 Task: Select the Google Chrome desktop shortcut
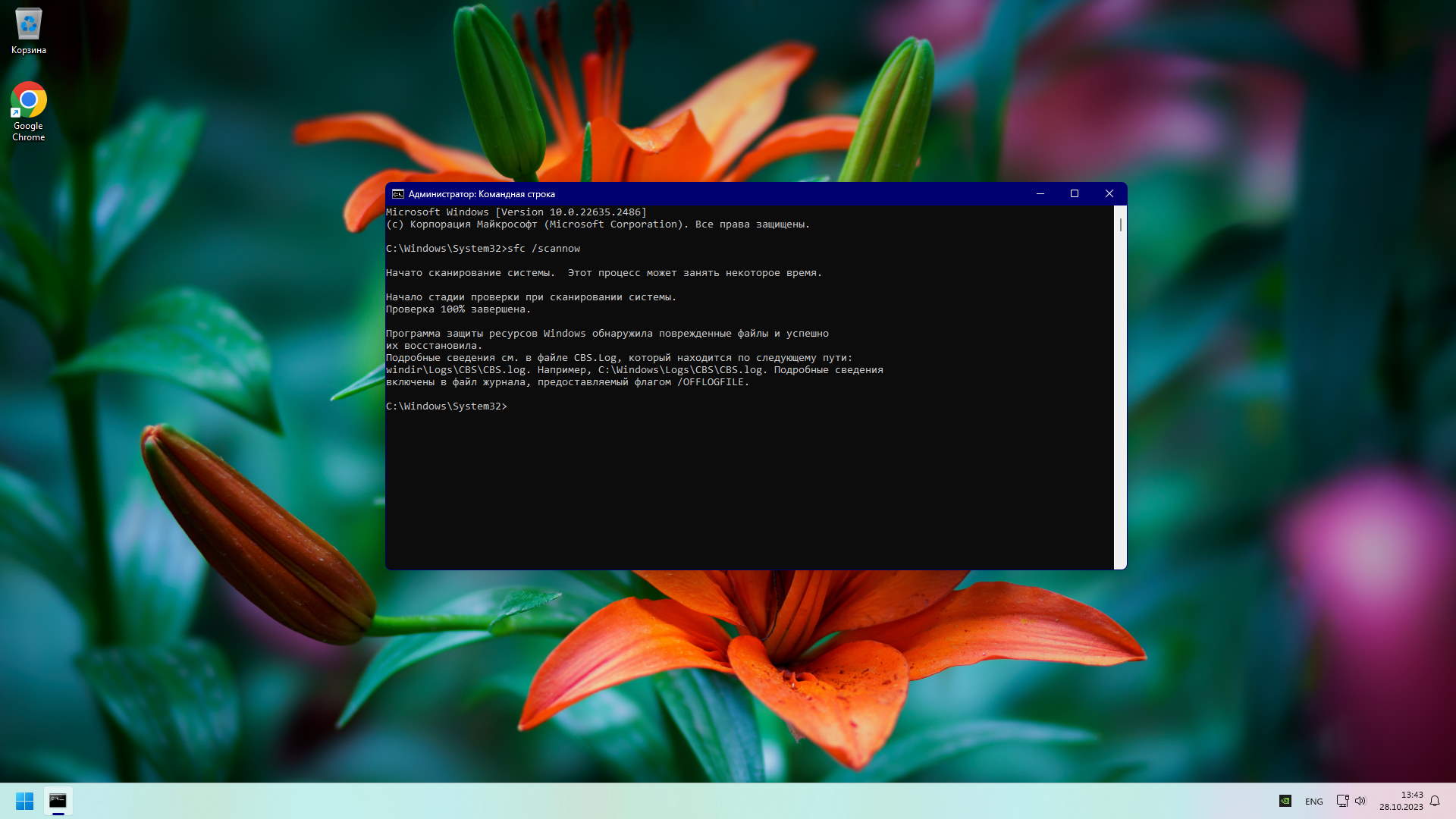tap(28, 101)
